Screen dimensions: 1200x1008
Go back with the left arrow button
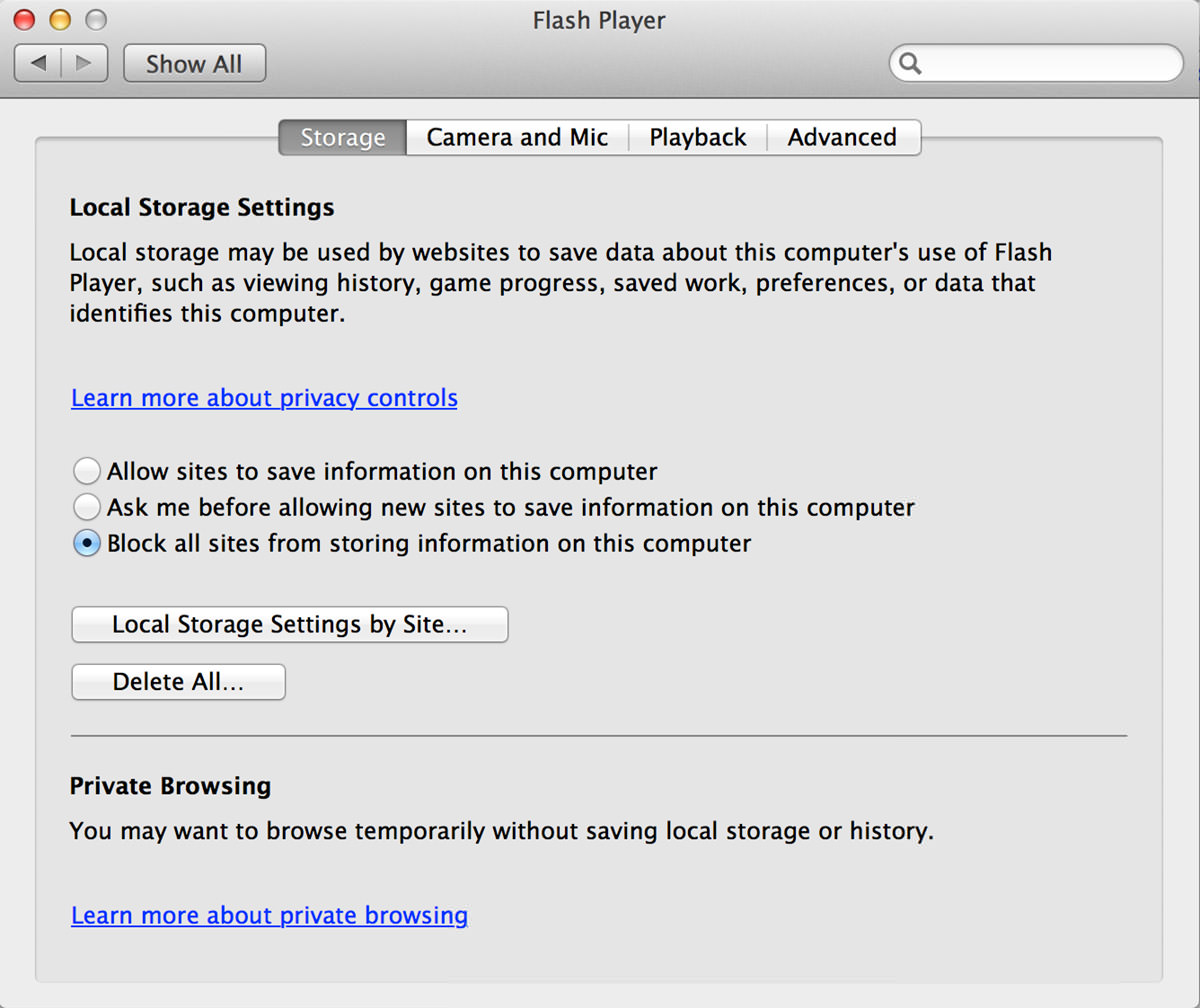(x=38, y=64)
